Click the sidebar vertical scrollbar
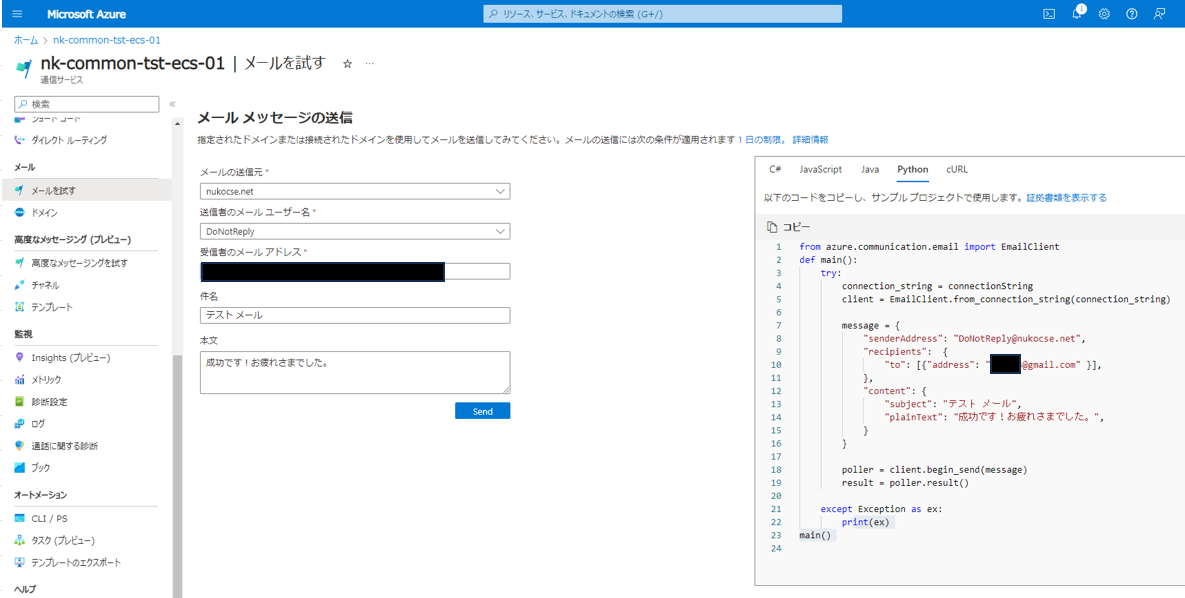This screenshot has height=598, width=1185. pos(177,476)
